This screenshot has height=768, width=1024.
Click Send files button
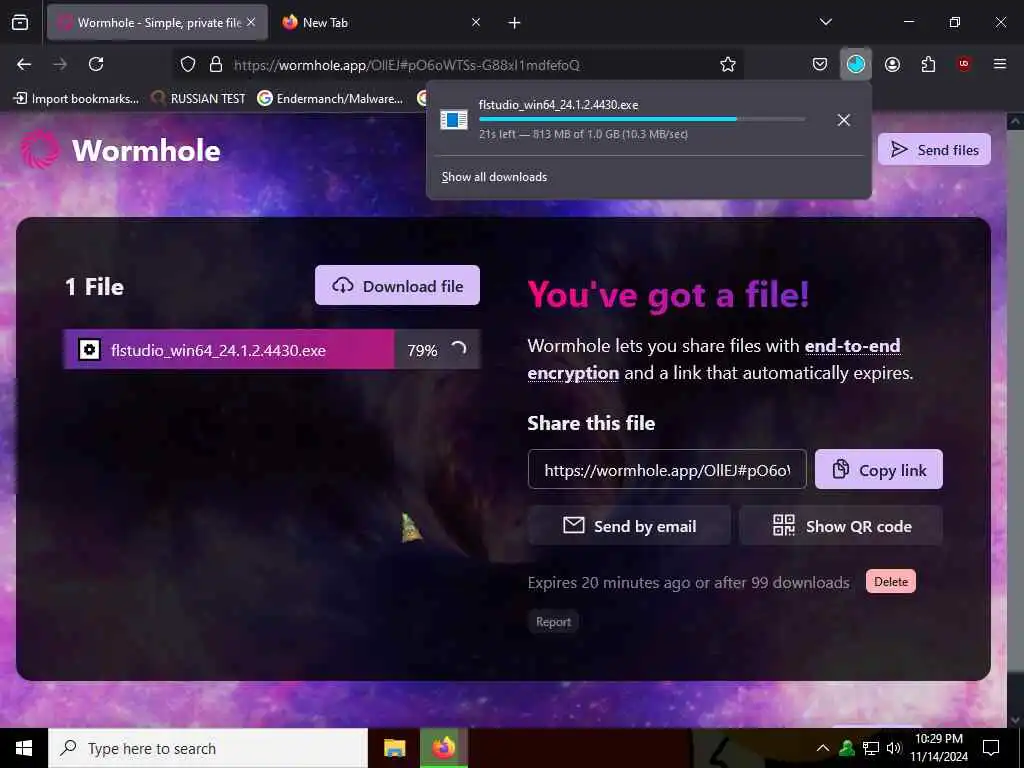tap(935, 150)
